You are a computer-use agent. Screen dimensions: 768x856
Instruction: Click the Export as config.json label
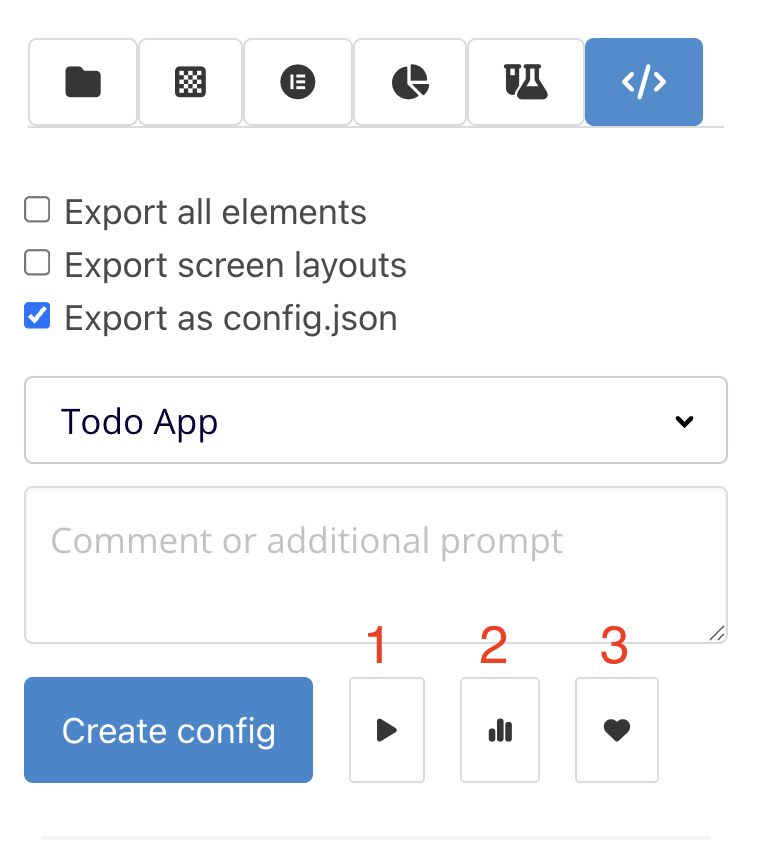coord(230,318)
